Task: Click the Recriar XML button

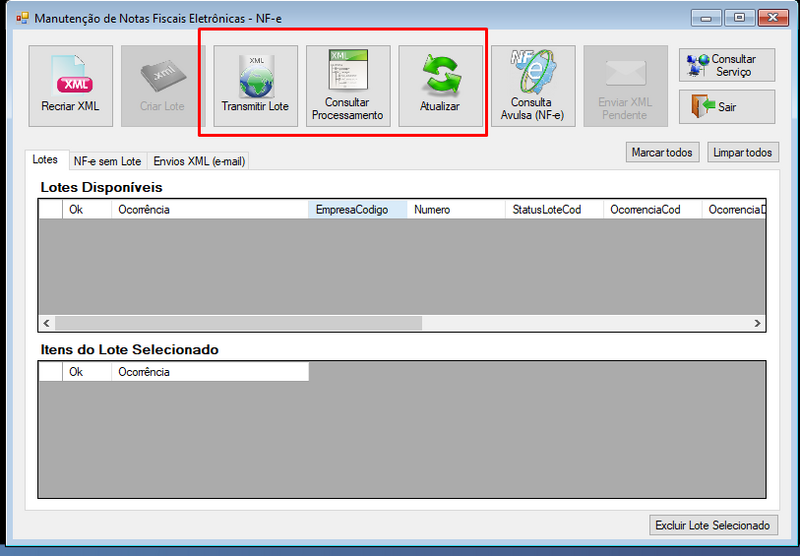Action: click(70, 86)
